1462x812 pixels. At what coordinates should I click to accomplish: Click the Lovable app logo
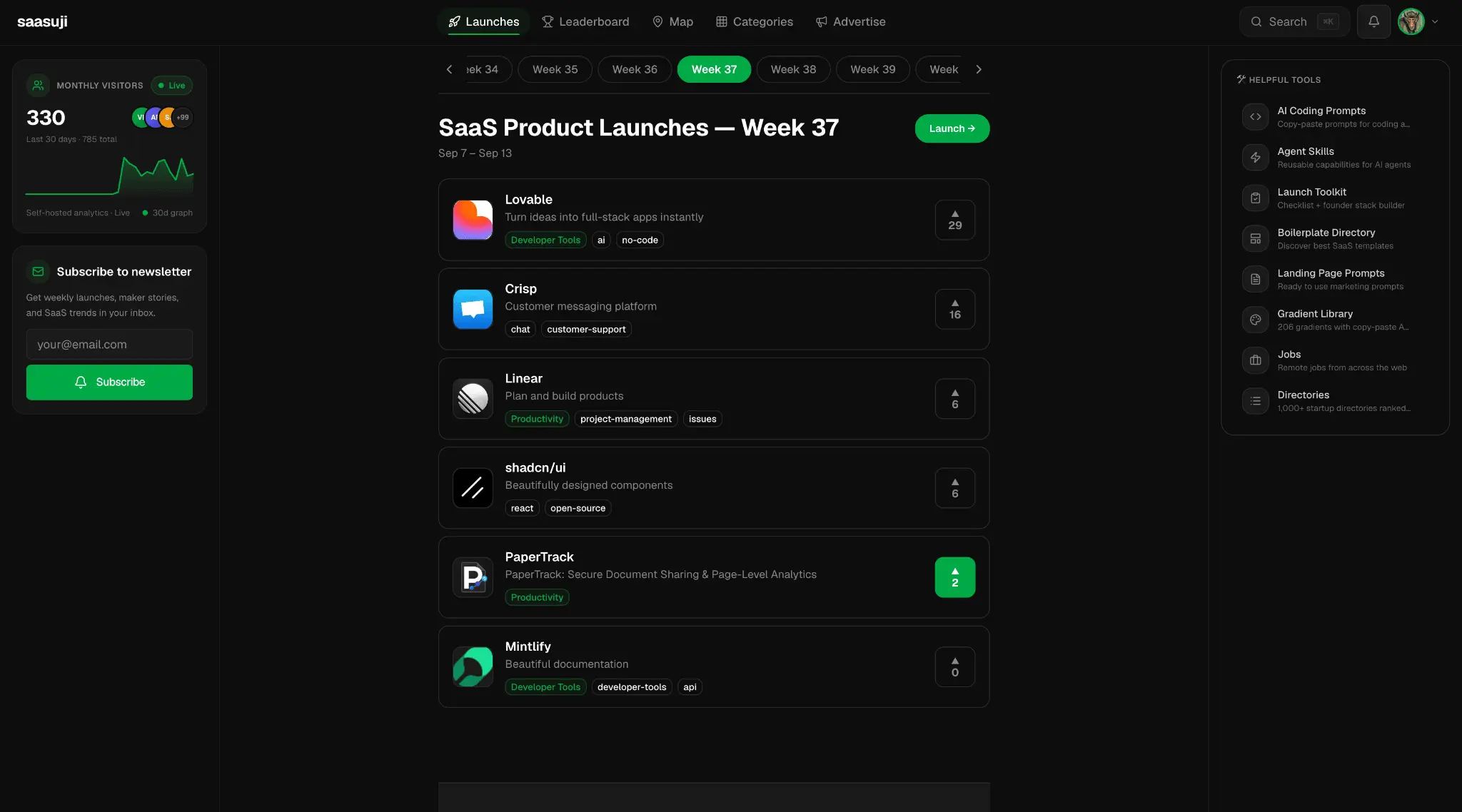pos(473,220)
